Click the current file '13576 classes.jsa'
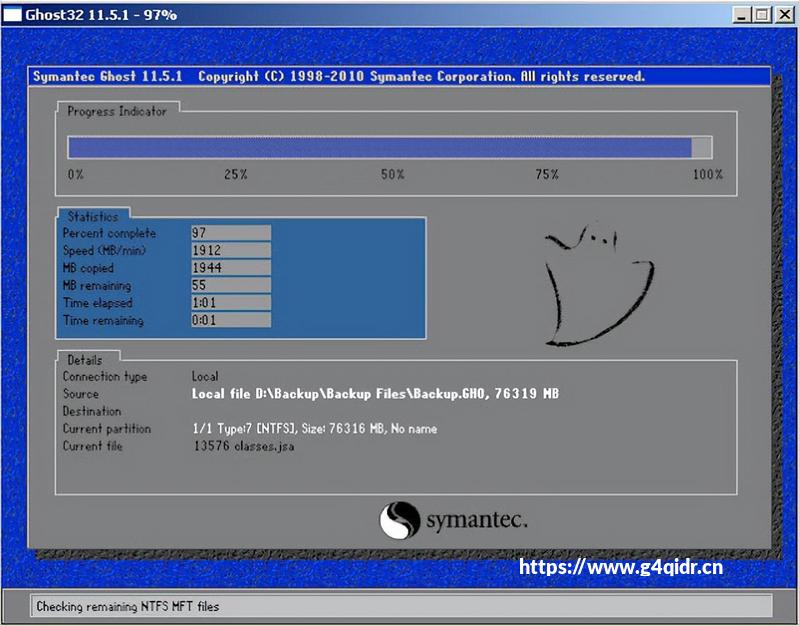Screen dimensions: 800x626 (x=244, y=446)
